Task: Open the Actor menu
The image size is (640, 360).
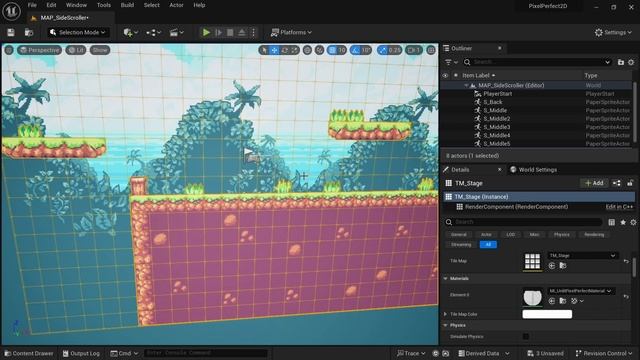Action: (x=176, y=5)
